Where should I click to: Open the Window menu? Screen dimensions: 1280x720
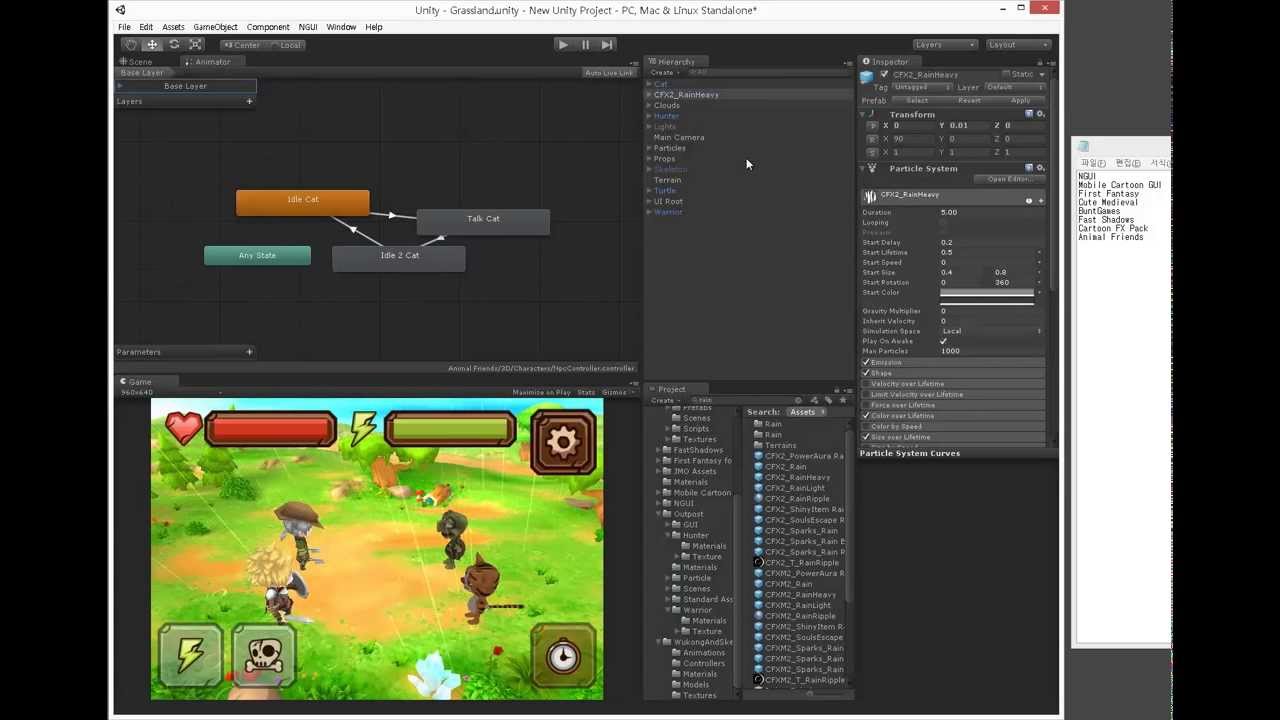pyautogui.click(x=341, y=27)
